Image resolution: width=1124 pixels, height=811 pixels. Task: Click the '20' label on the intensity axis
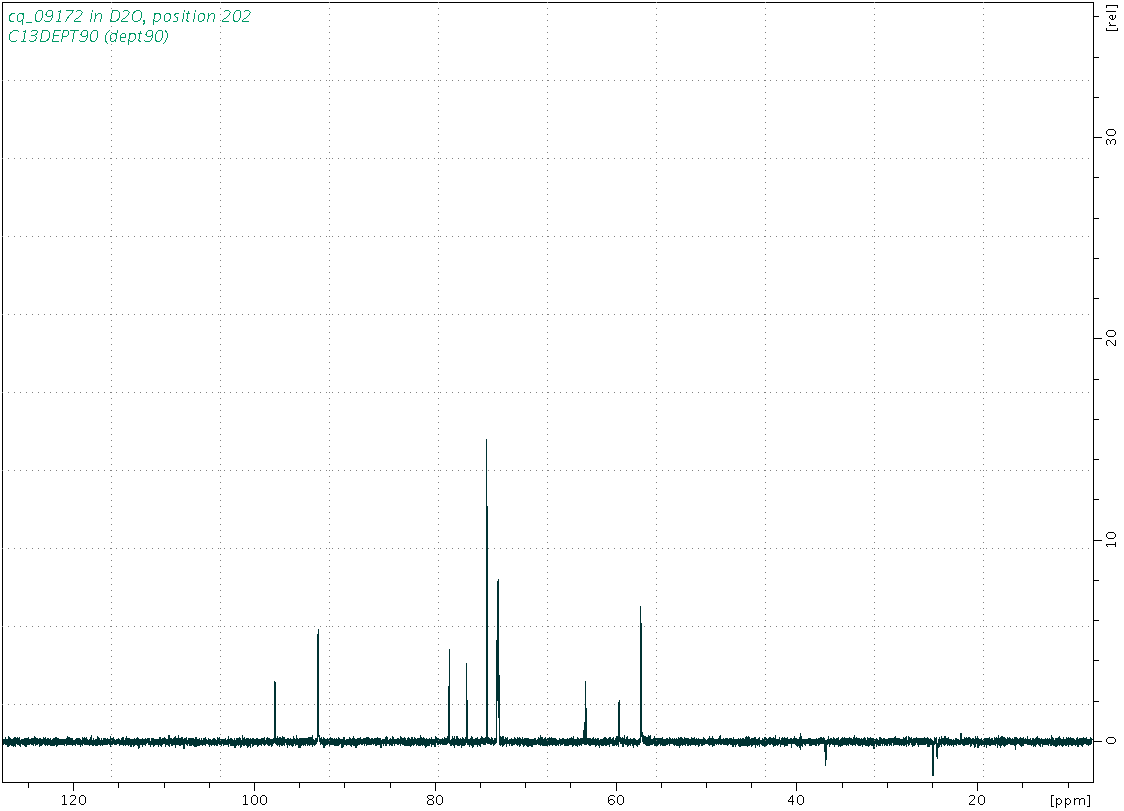click(1111, 337)
